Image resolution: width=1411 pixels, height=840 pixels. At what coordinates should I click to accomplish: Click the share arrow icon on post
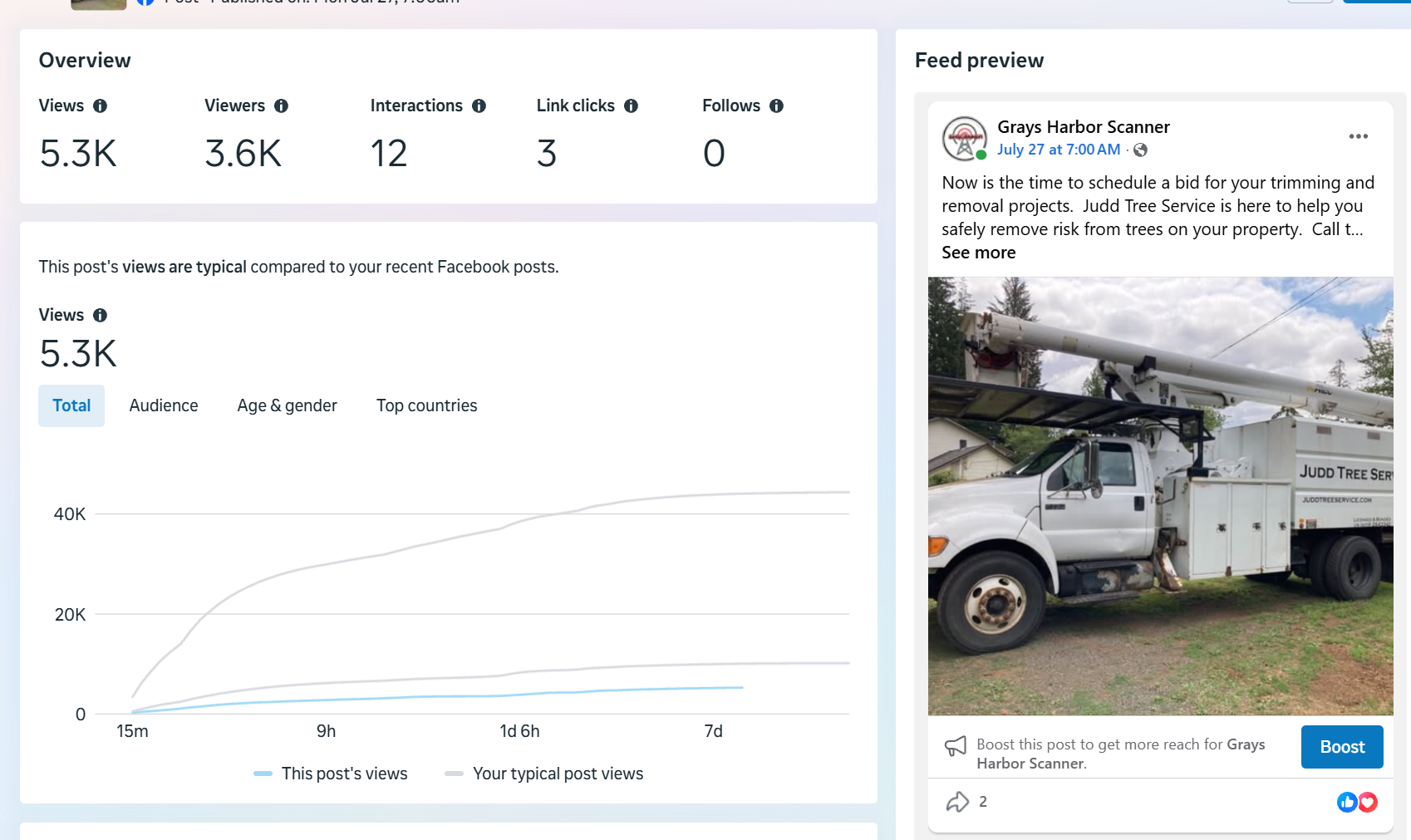pos(957,802)
